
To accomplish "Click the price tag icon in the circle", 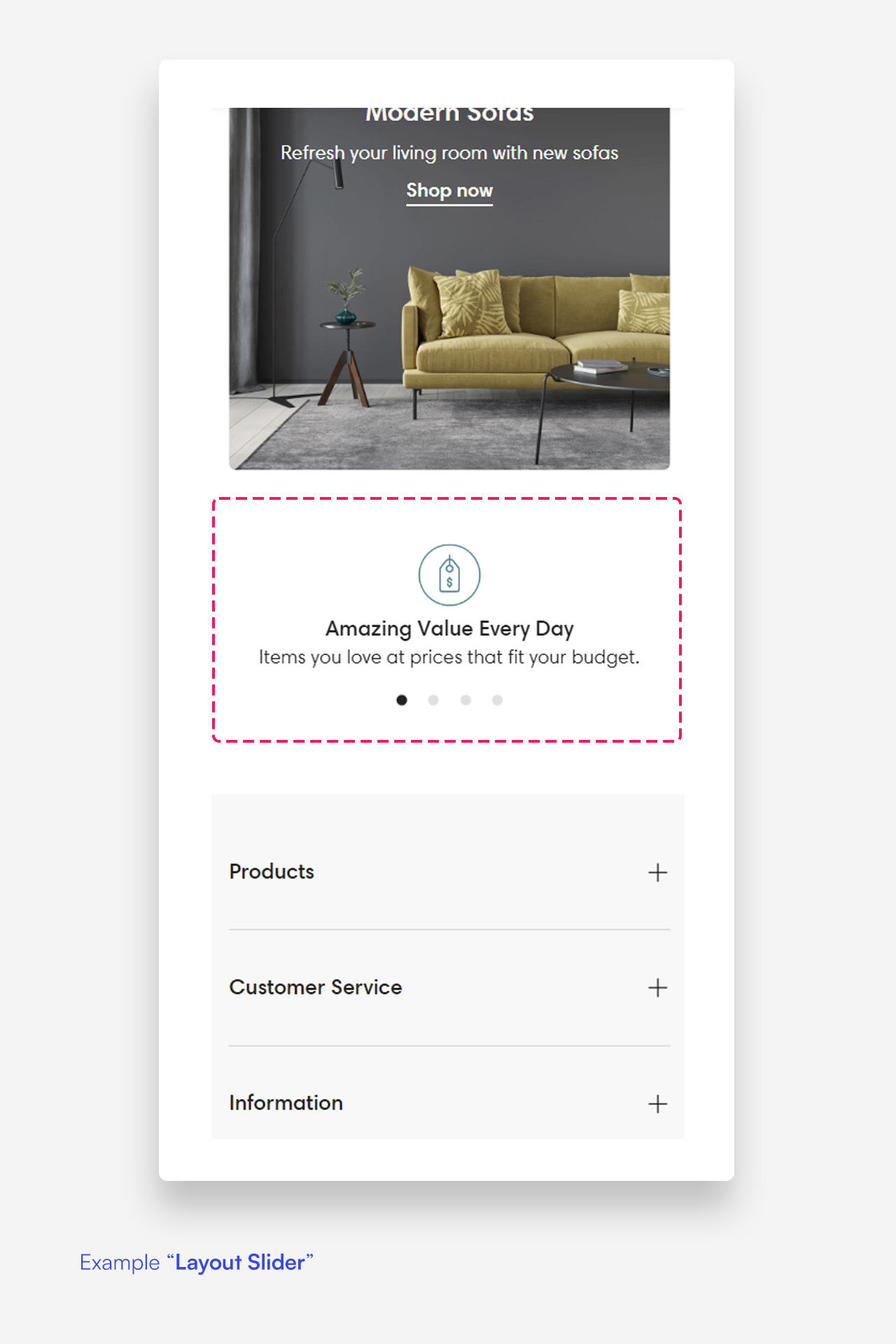I will [x=449, y=575].
